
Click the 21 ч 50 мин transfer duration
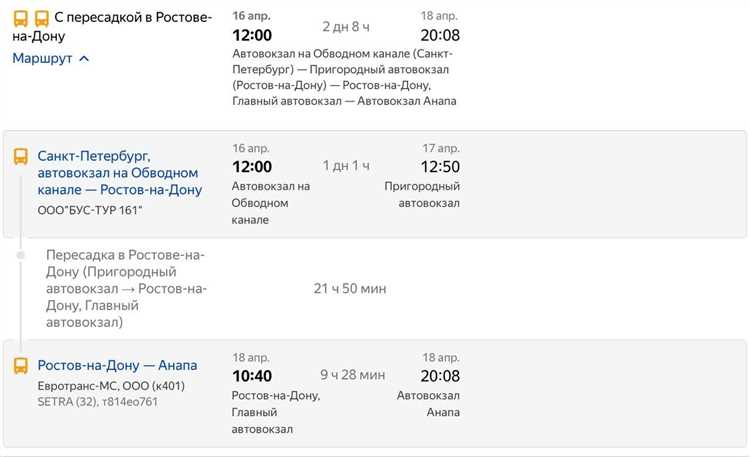pos(350,289)
